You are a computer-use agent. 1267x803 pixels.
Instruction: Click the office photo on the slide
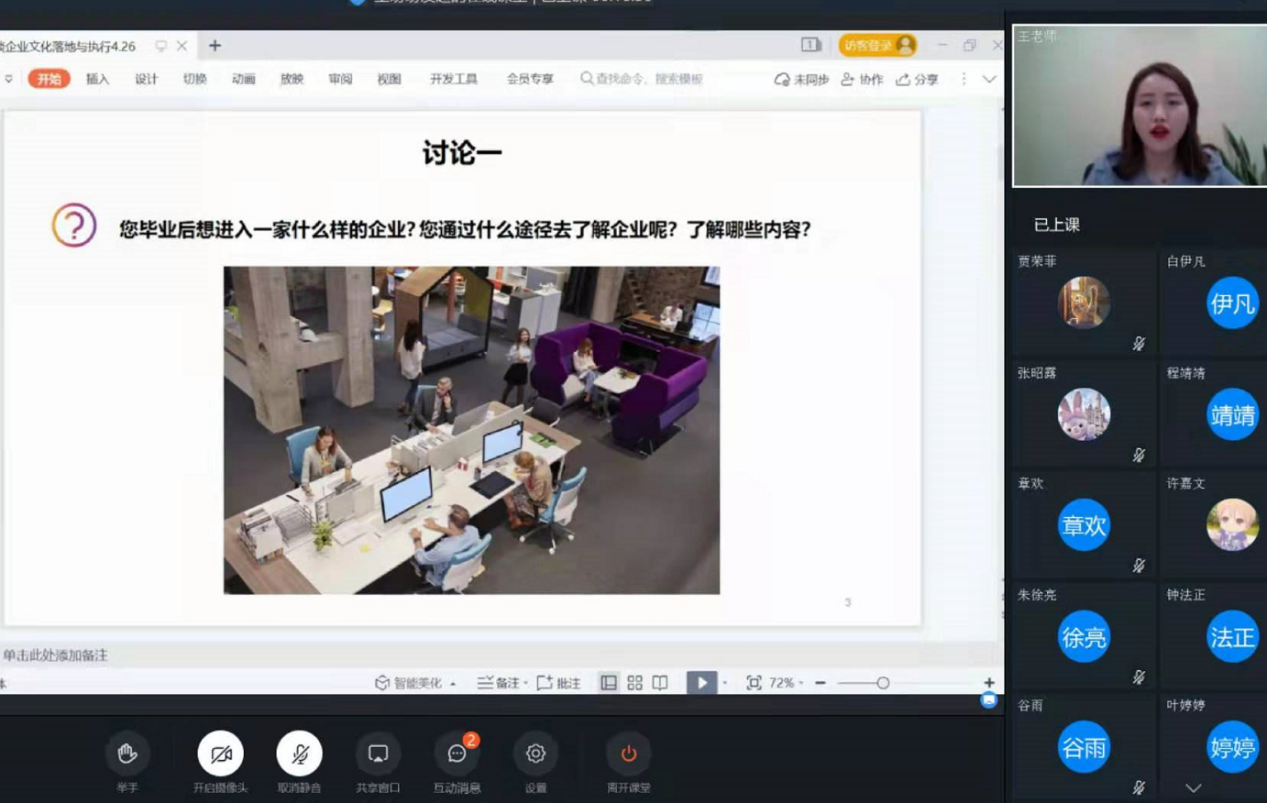(x=471, y=430)
